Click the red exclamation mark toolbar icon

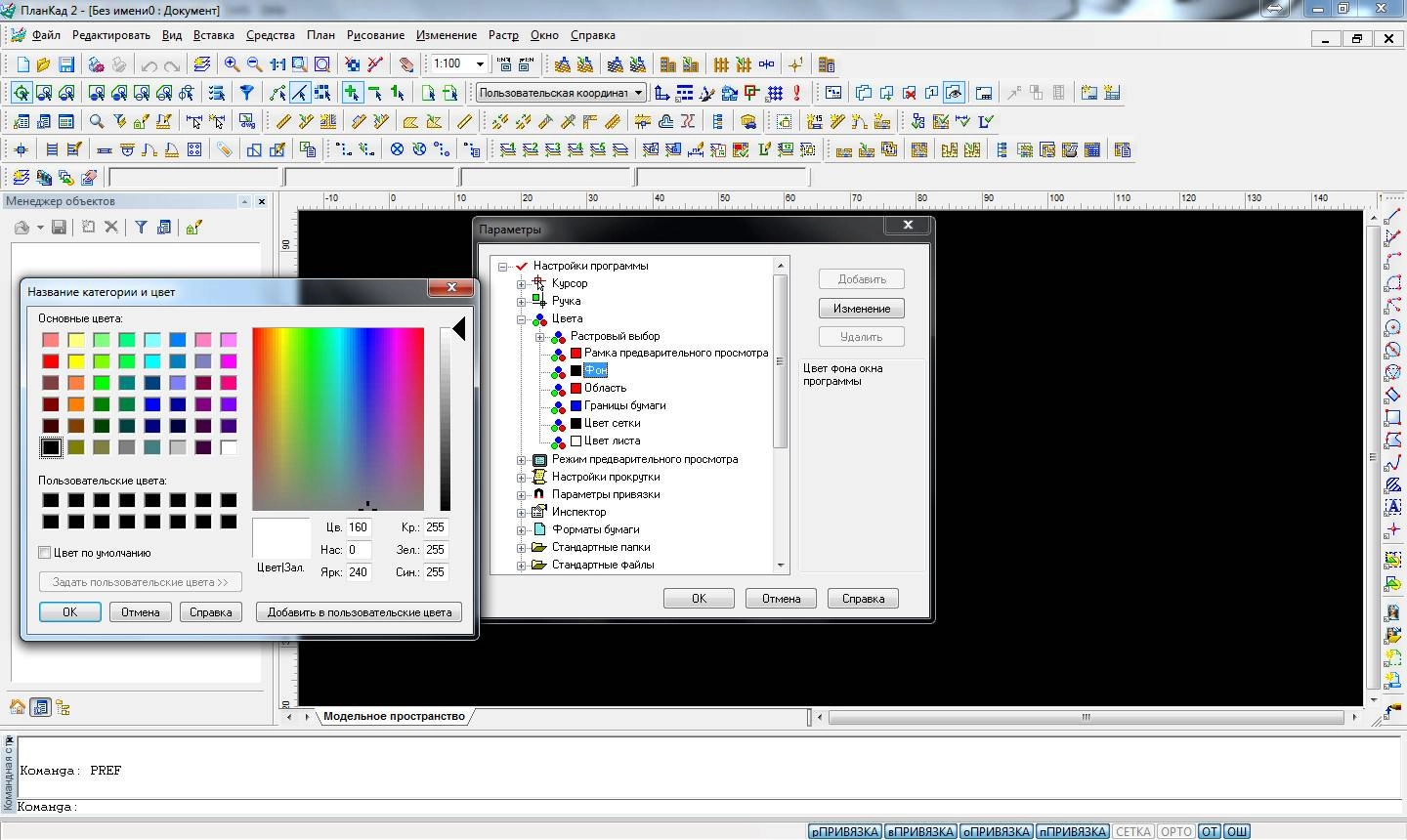pos(797,93)
